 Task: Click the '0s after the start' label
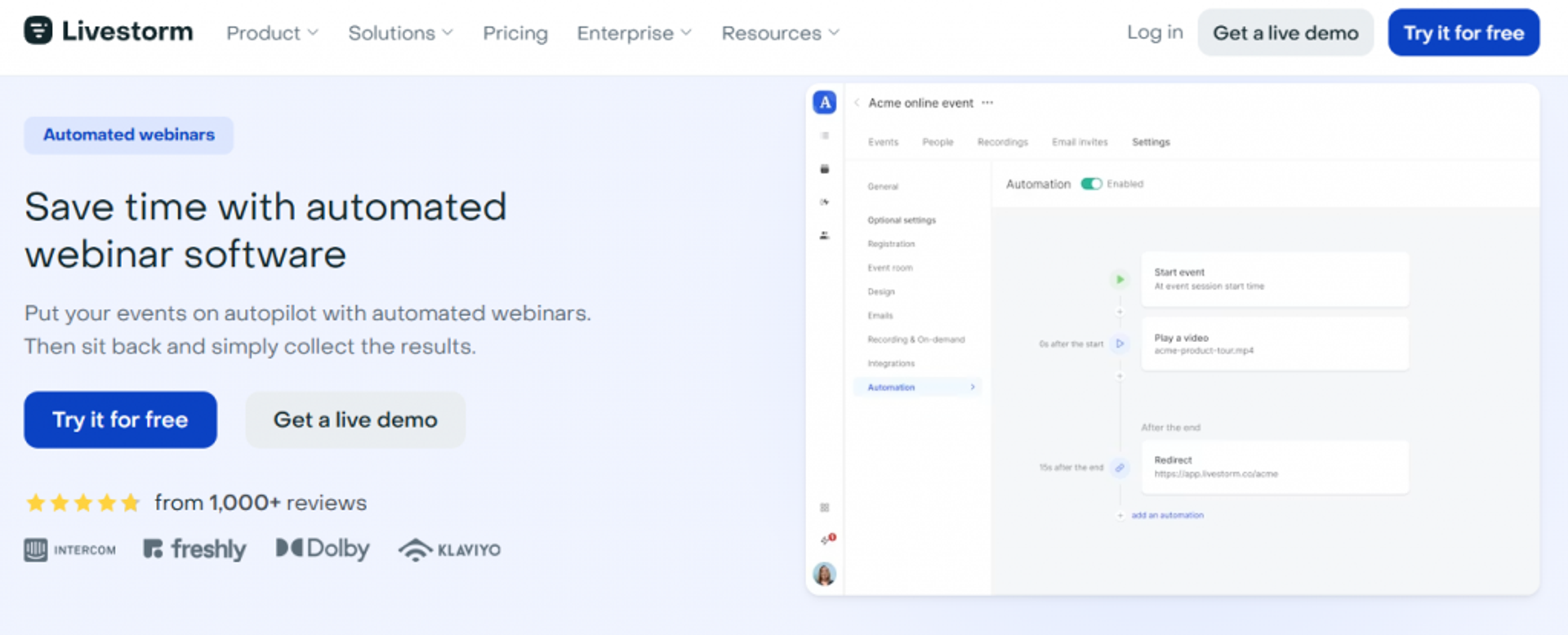click(x=1071, y=344)
